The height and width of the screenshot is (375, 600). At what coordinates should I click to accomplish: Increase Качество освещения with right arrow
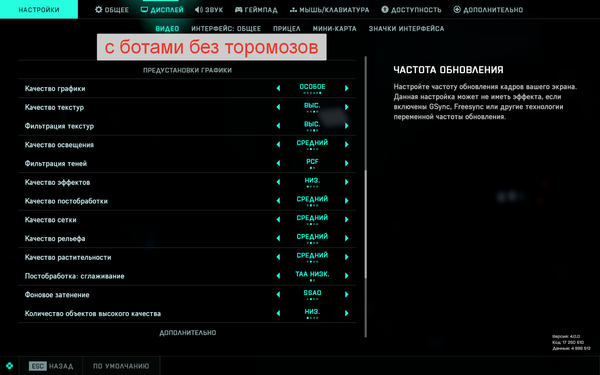point(347,145)
